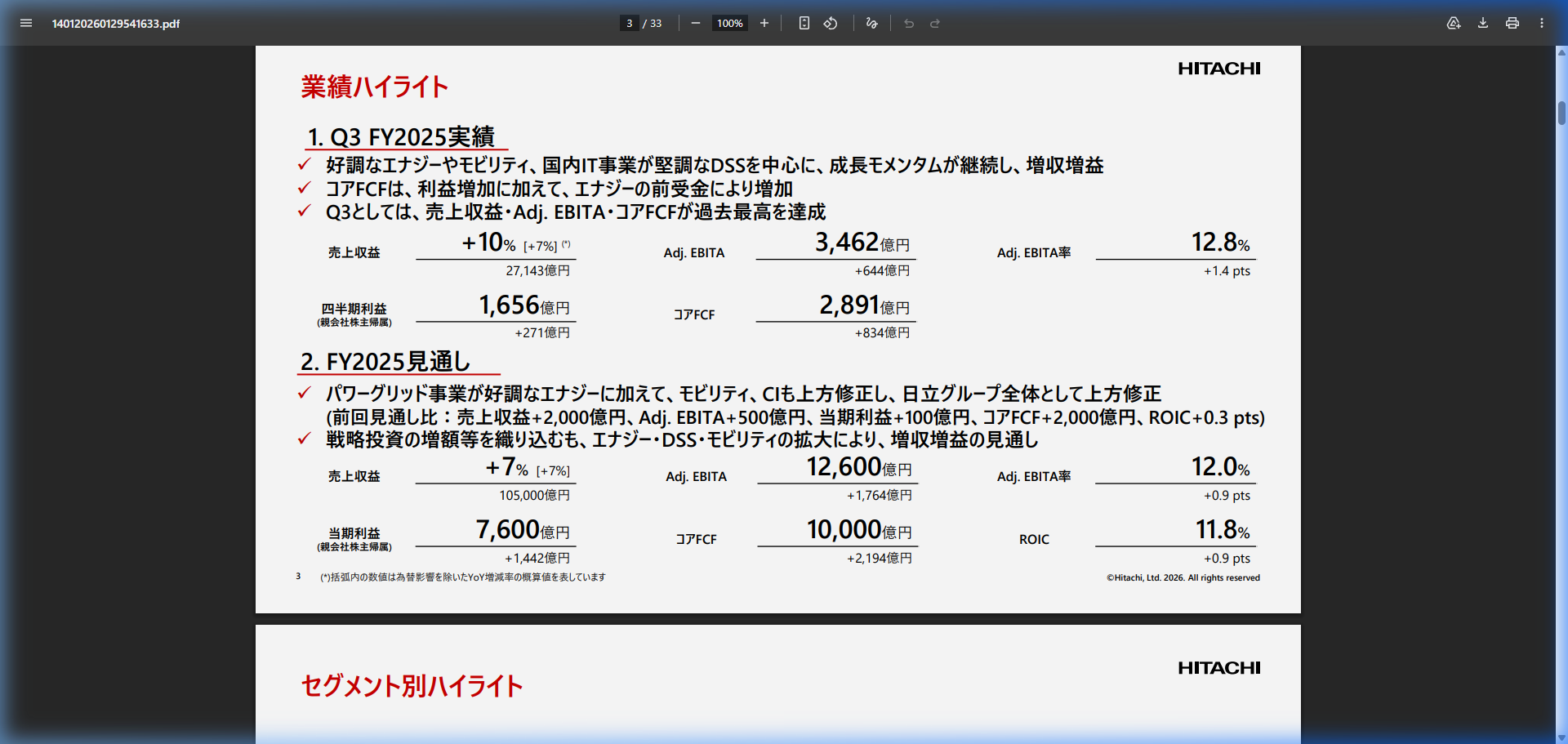Open the three-dot more actions menu
Image resolution: width=1568 pixels, height=744 pixels.
tap(1542, 24)
